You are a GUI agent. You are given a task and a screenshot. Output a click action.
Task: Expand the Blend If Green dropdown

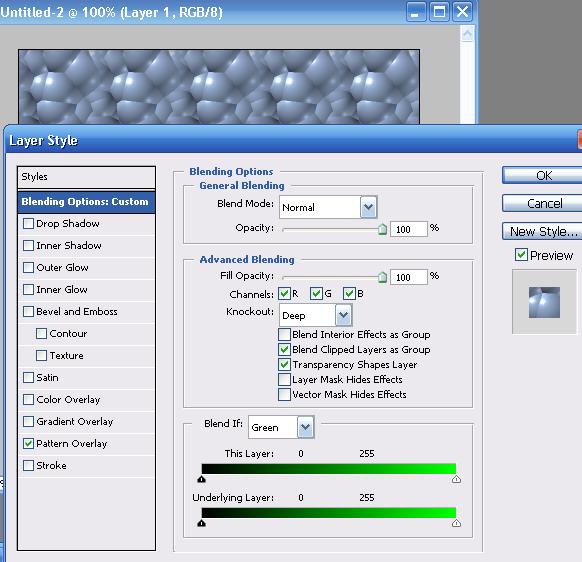(305, 427)
